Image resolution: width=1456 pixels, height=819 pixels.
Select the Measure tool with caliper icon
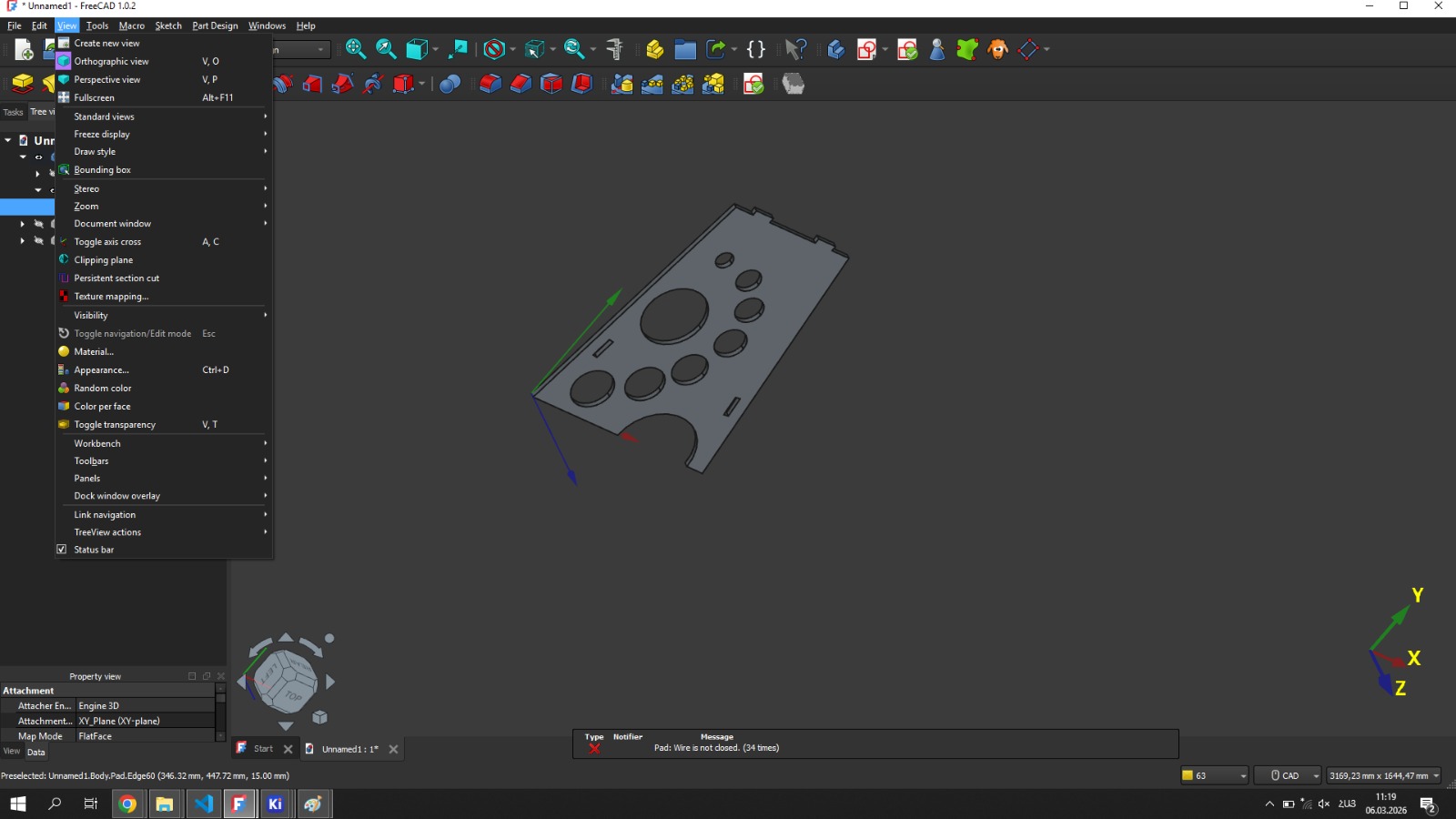(x=614, y=50)
